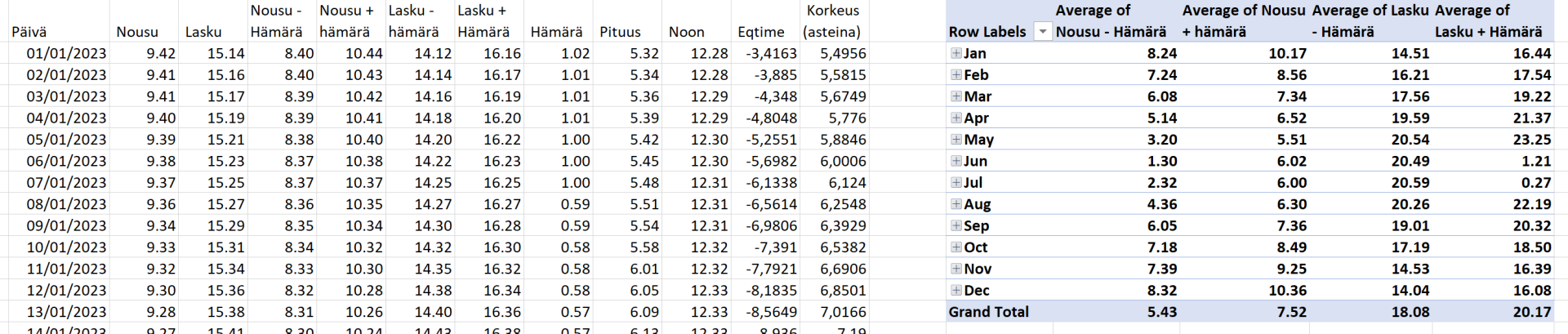The height and width of the screenshot is (334, 1568).
Task: Click Lasku value 15.38
Action: pyautogui.click(x=212, y=312)
